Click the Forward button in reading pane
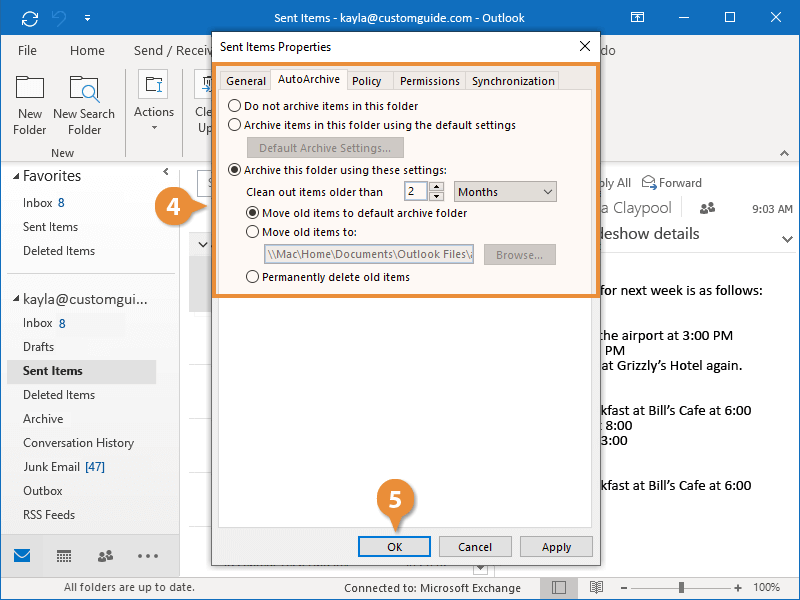Viewport: 800px width, 600px height. (671, 183)
